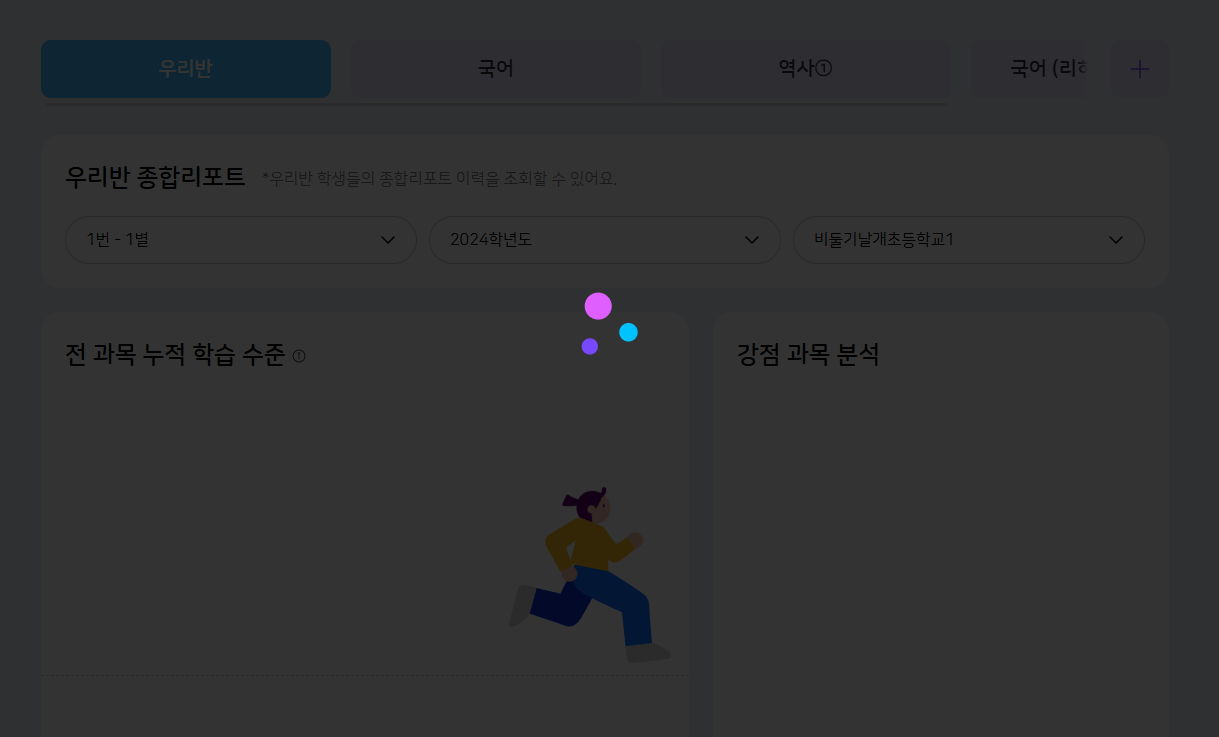
Task: Switch to the truncated 국어 (리하 tab
Action: pyautogui.click(x=1040, y=69)
